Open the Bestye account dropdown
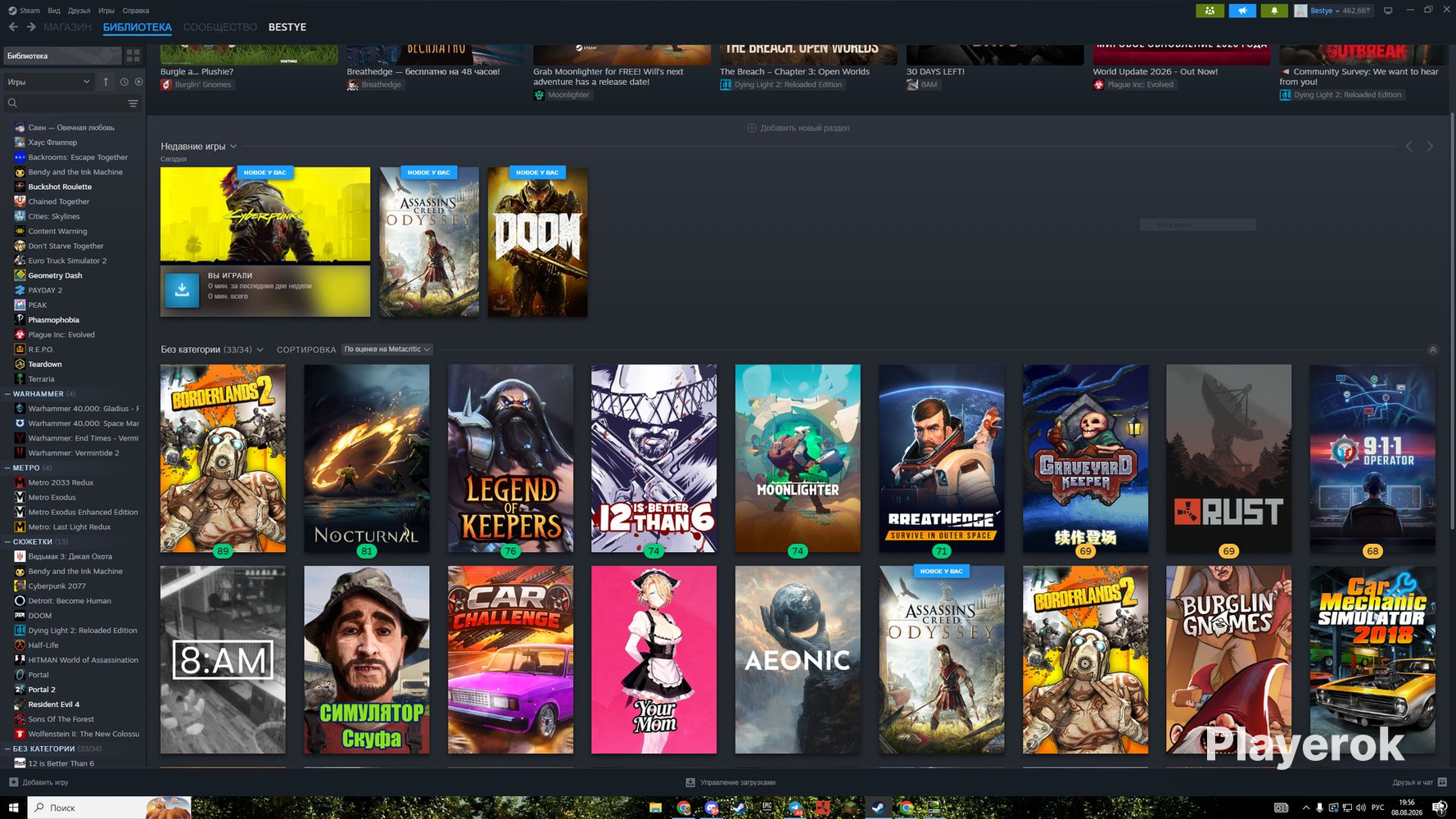1456x819 pixels. click(x=1325, y=11)
